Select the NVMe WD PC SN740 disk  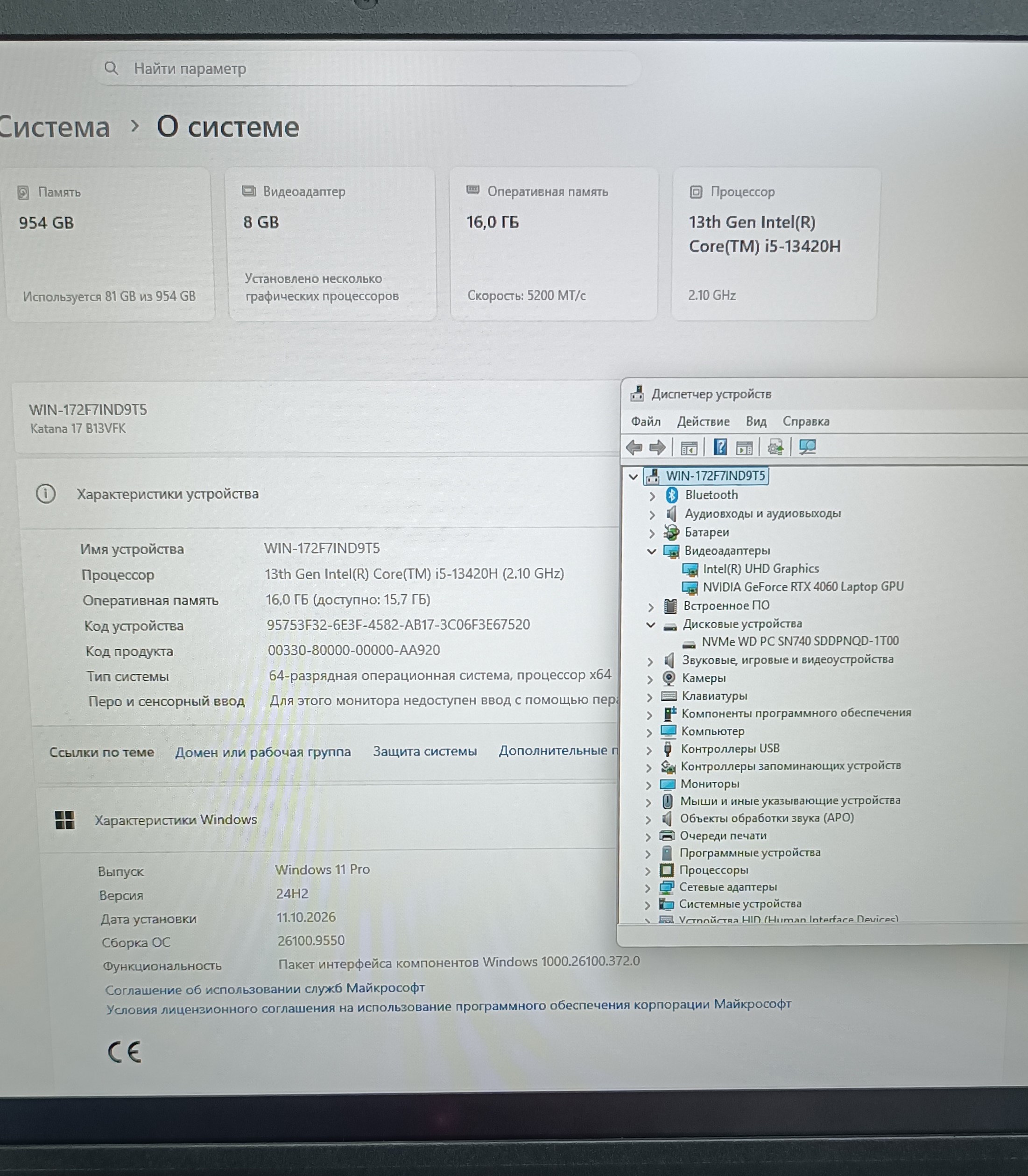tap(800, 641)
